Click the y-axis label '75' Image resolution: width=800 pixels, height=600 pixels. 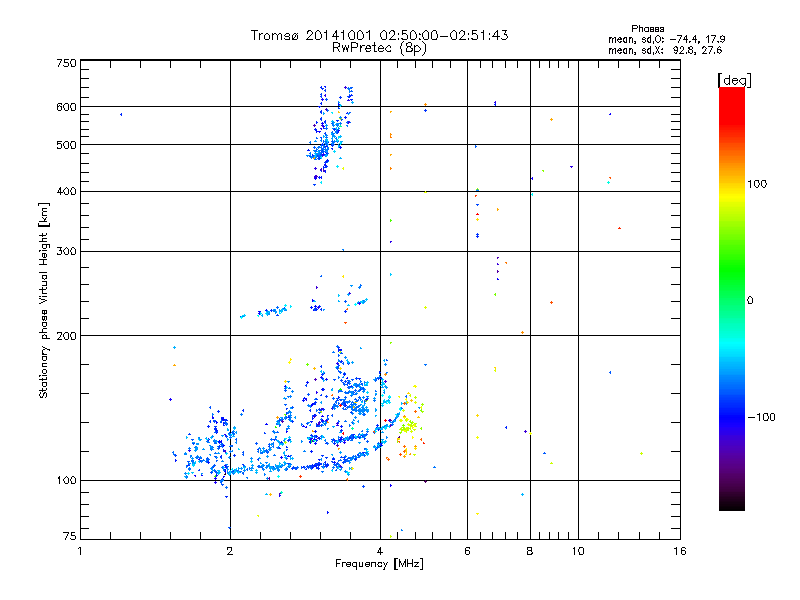(70, 536)
